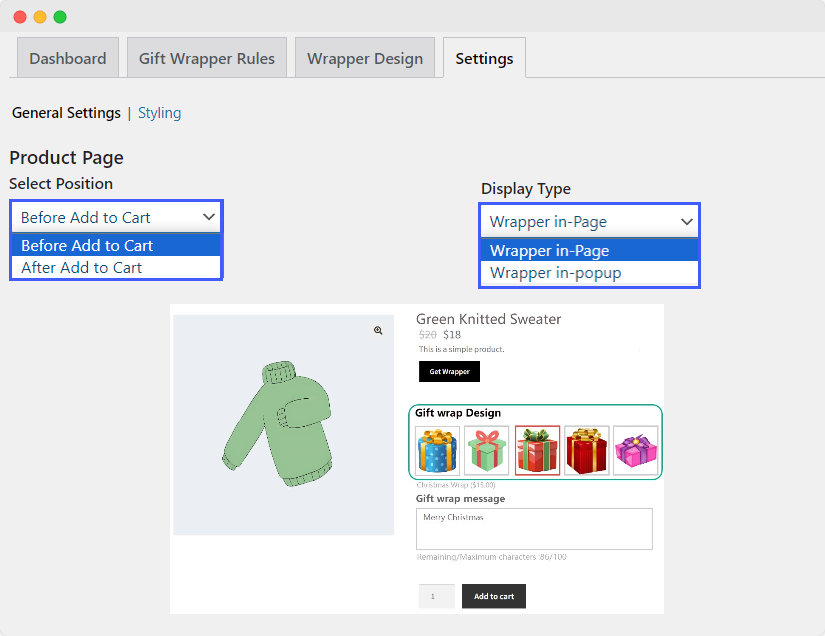Open the Gift Wrapper Rules tab
The image size is (825, 636).
[x=207, y=58]
